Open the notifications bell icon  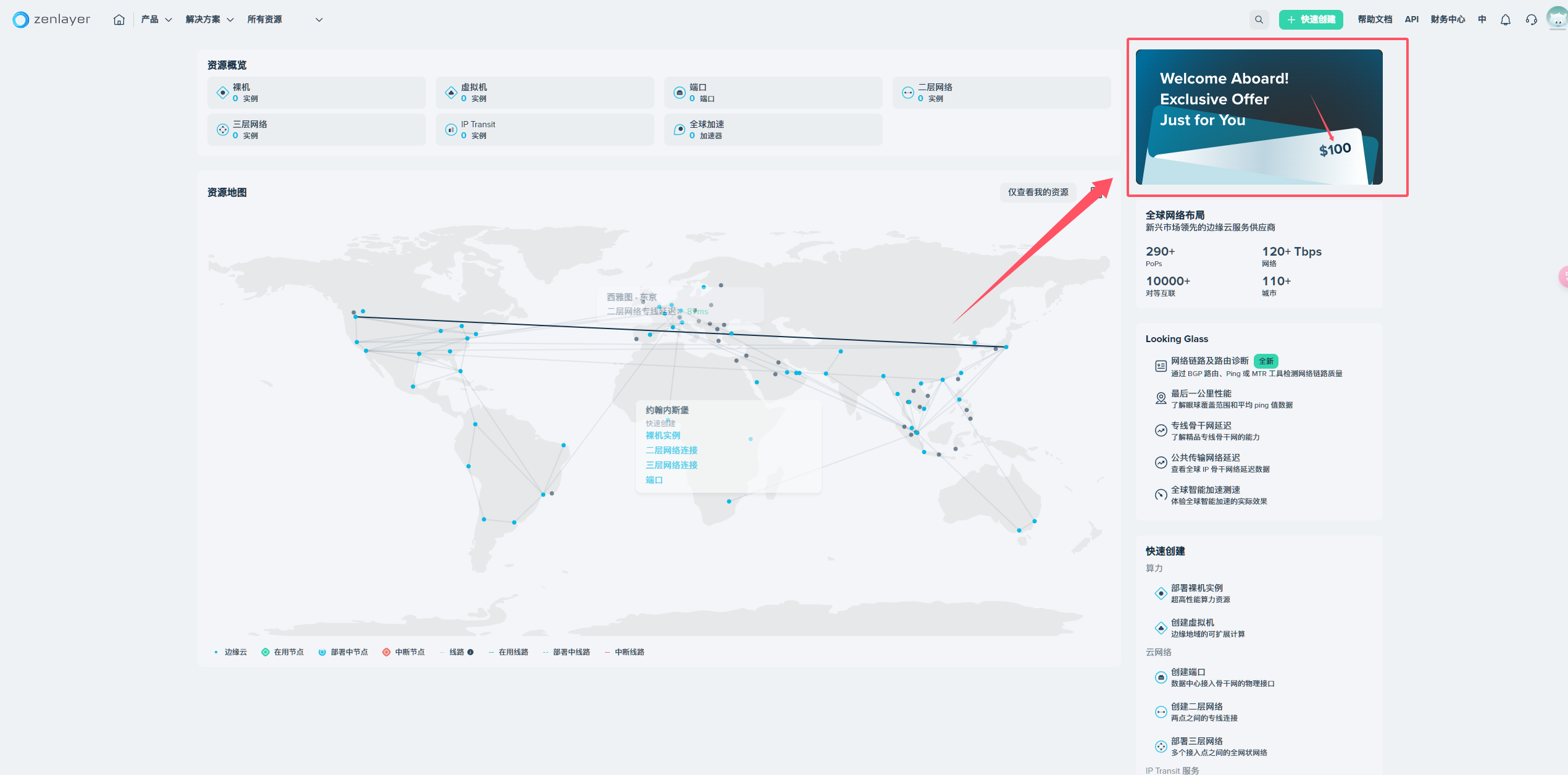(x=1506, y=20)
